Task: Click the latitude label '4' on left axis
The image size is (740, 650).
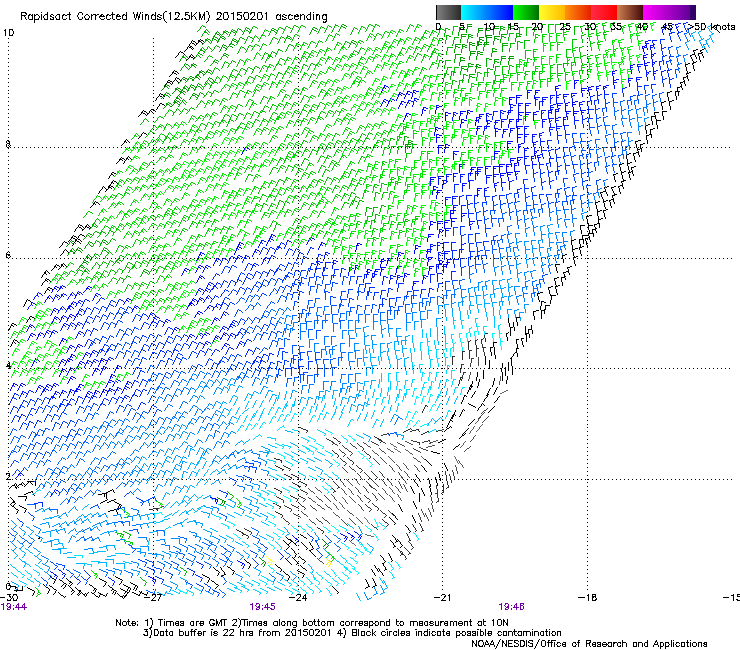Action: point(8,366)
